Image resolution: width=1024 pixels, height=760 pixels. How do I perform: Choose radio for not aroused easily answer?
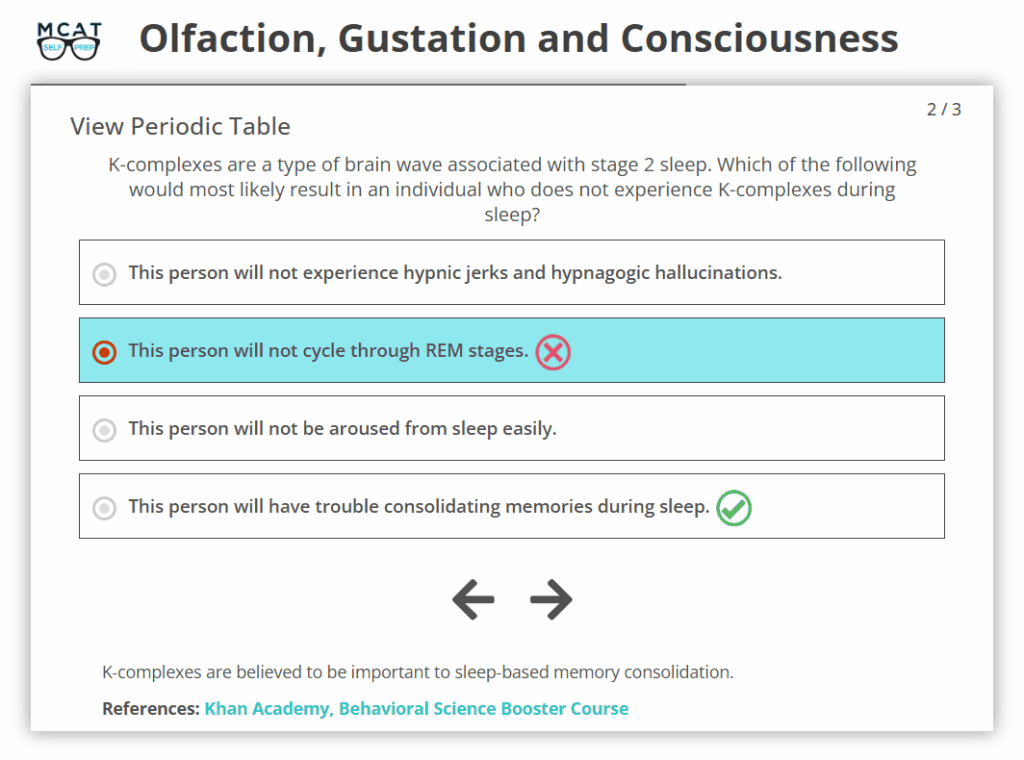coord(104,430)
